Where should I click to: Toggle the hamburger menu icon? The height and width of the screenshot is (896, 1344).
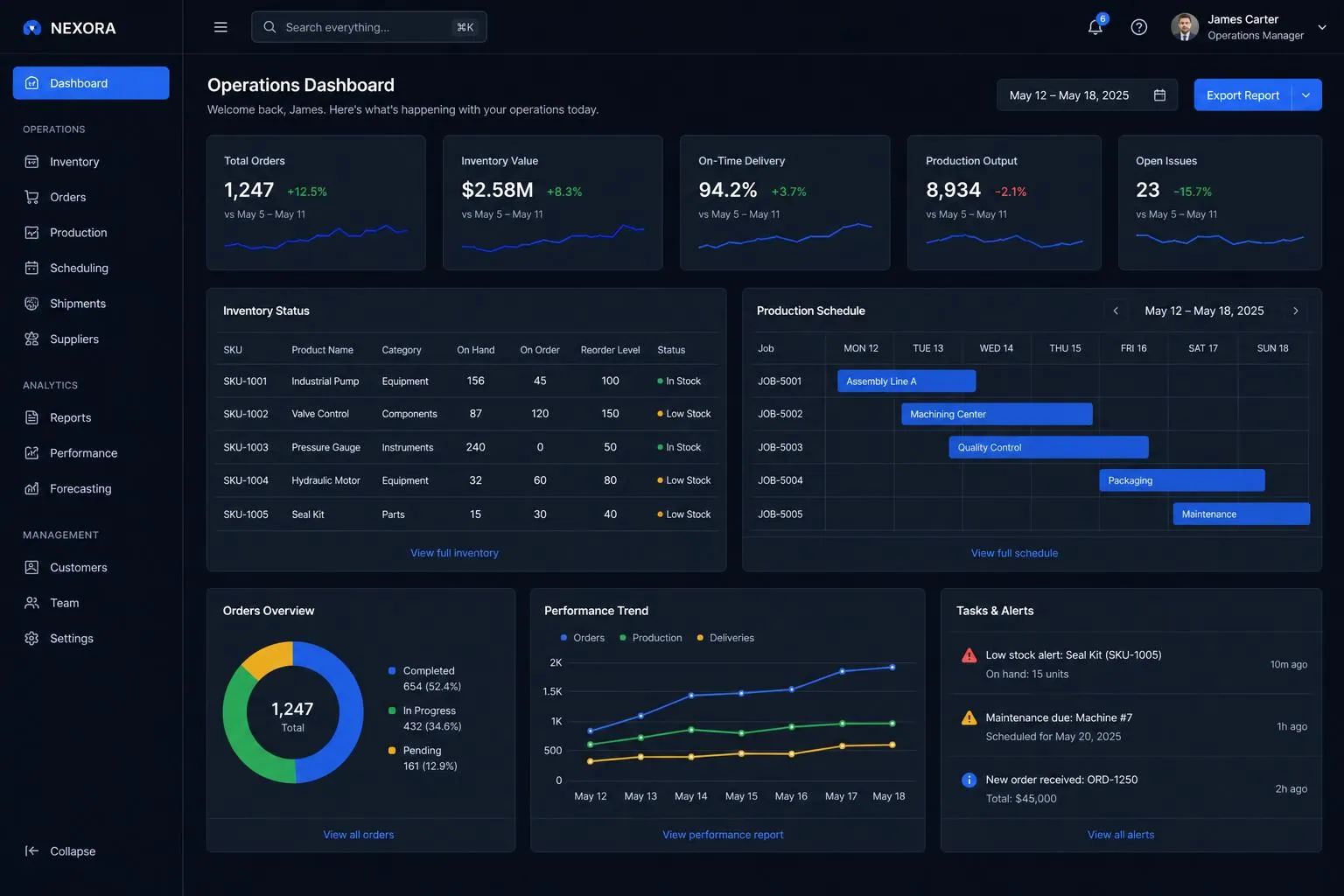tap(220, 27)
